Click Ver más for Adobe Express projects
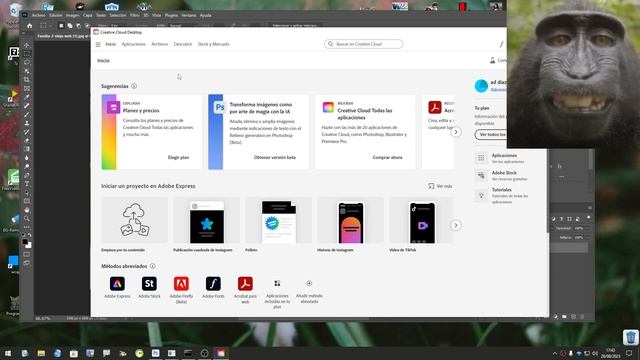The height and width of the screenshot is (360, 640). click(x=440, y=186)
